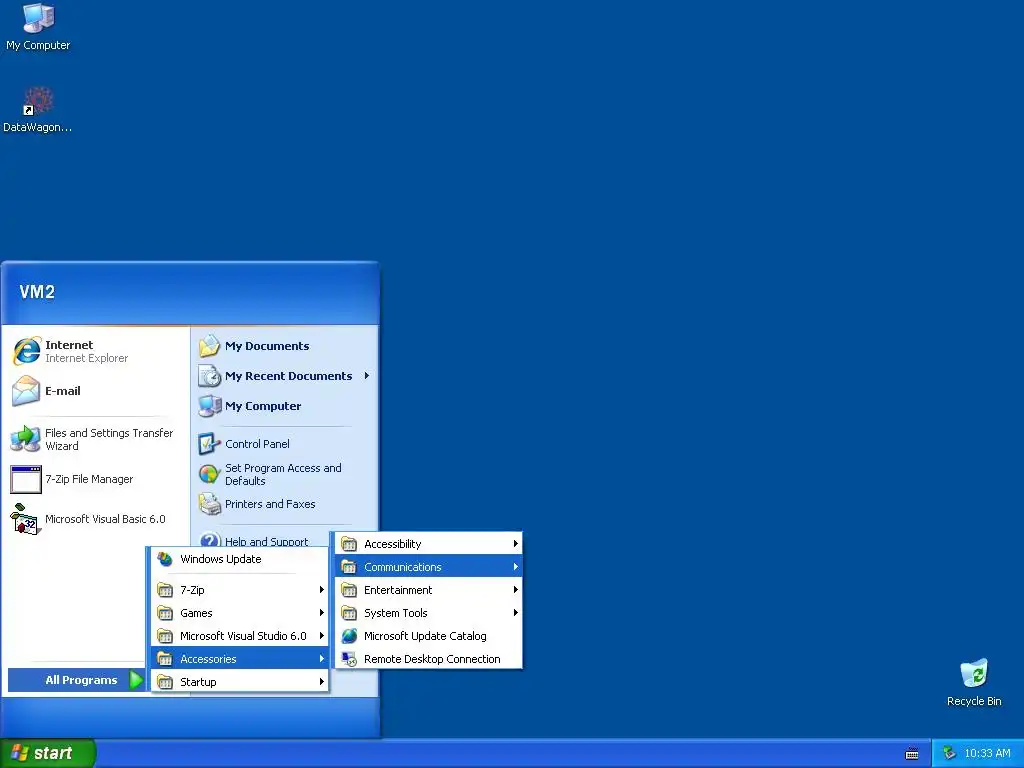Click My Computer icon in Start menu
This screenshot has width=1024, height=768.
[210, 406]
